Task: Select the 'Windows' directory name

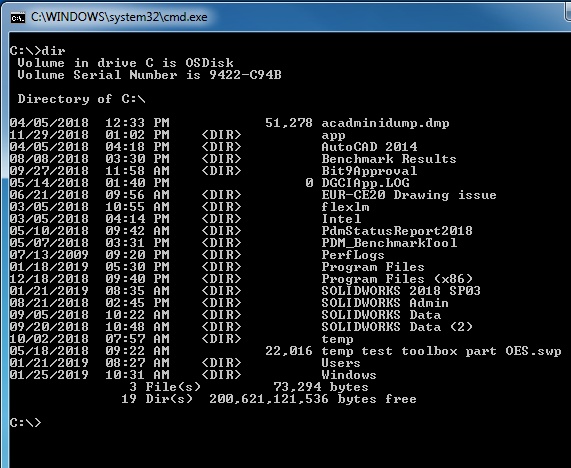Action: 349,375
